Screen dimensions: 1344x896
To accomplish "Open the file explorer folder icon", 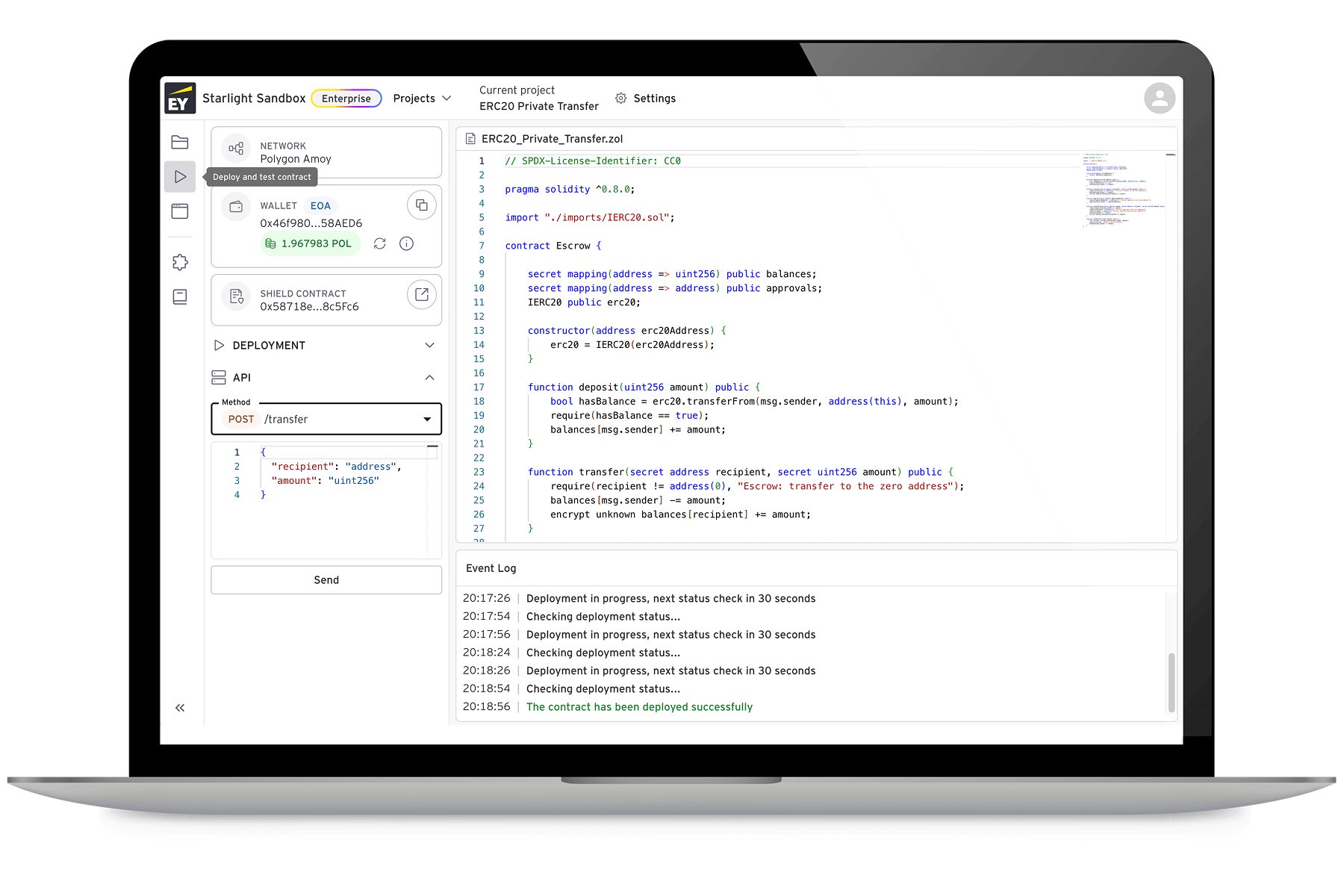I will [180, 143].
